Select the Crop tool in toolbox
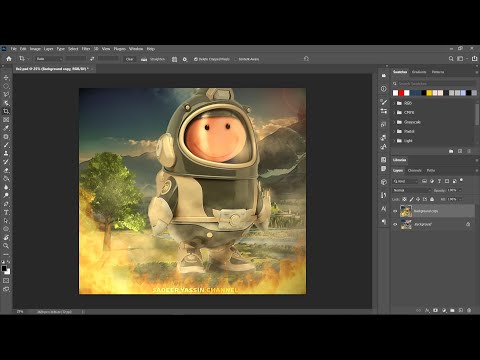The width and height of the screenshot is (480, 360). [x=6, y=111]
